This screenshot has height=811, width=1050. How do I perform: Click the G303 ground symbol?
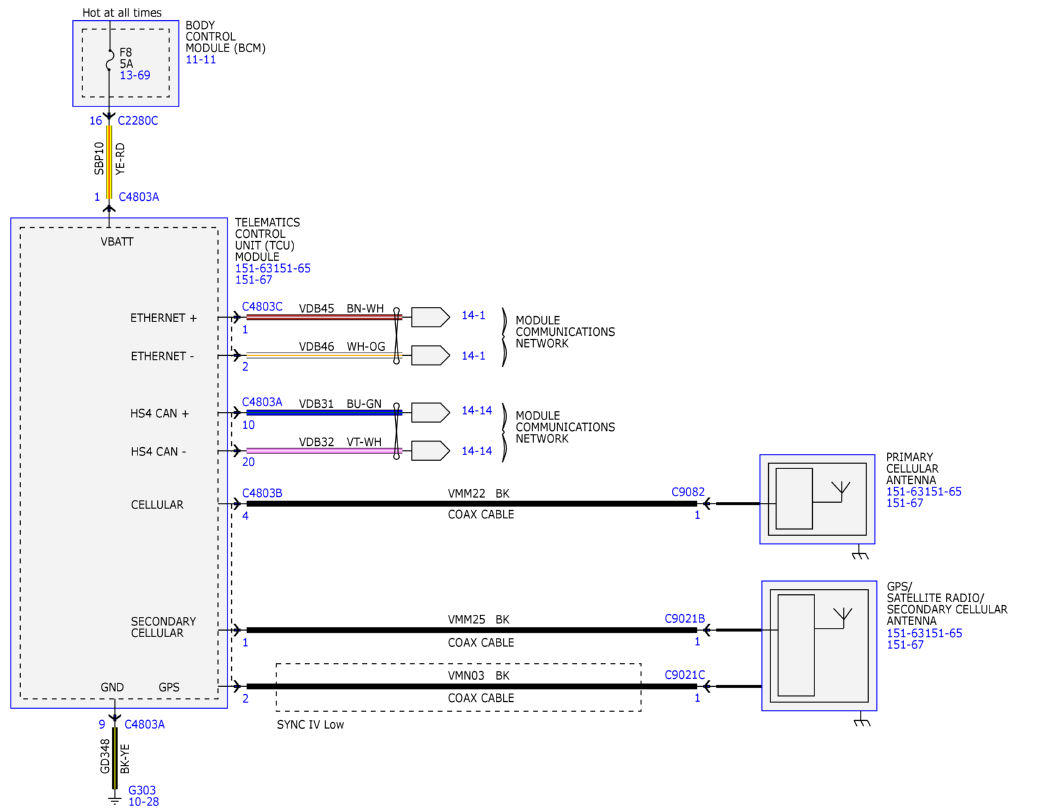coord(115,800)
